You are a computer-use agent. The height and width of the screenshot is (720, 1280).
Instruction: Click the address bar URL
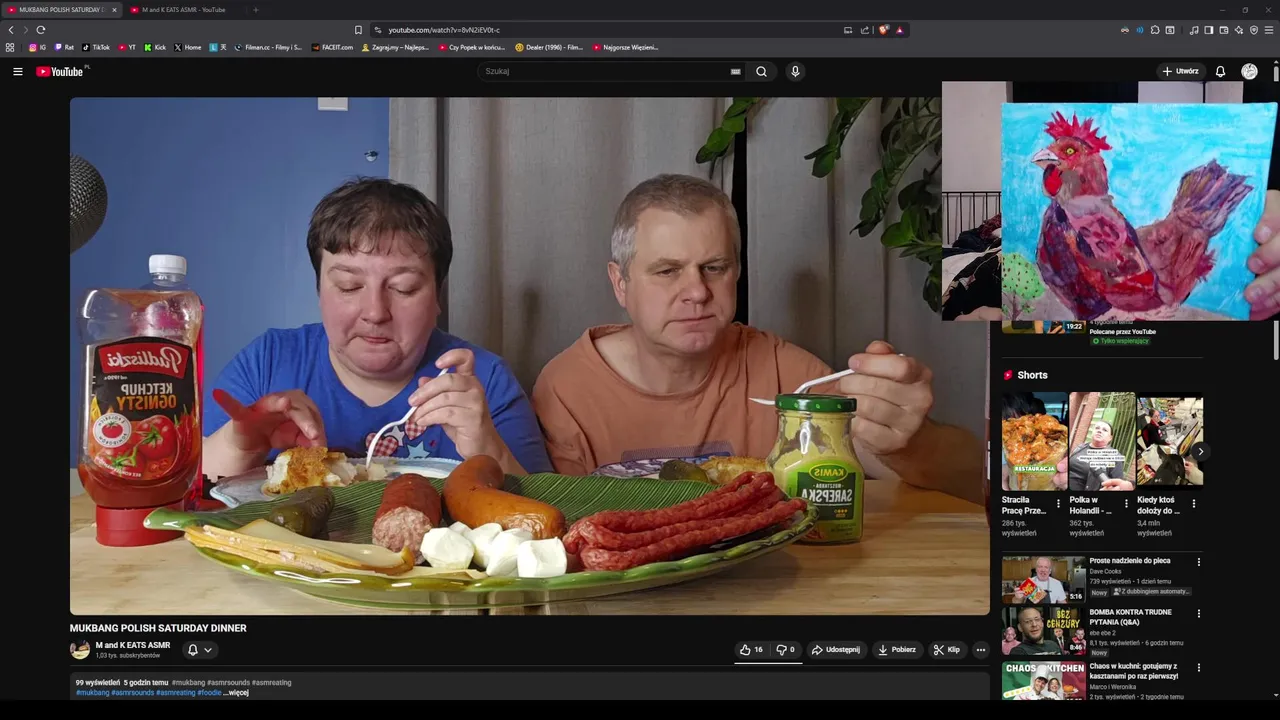coord(444,30)
